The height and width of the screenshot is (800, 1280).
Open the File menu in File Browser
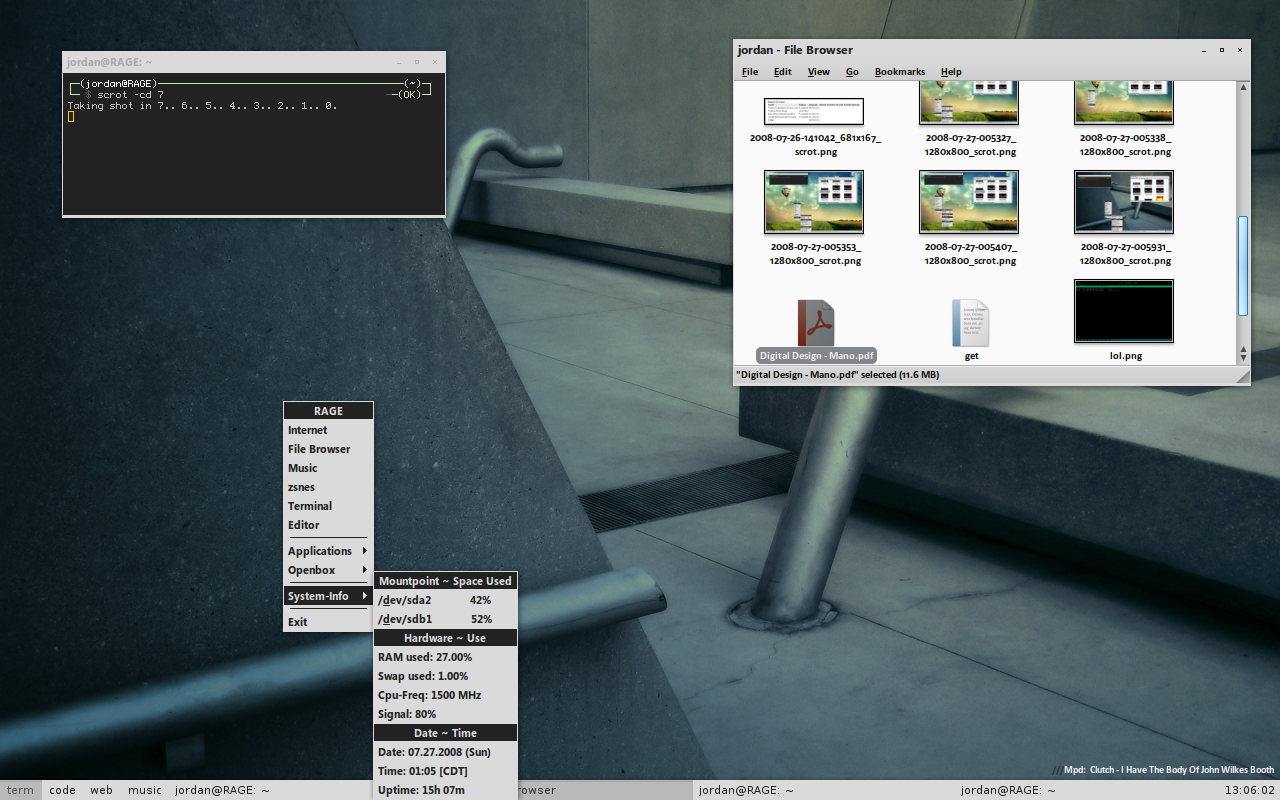(750, 72)
